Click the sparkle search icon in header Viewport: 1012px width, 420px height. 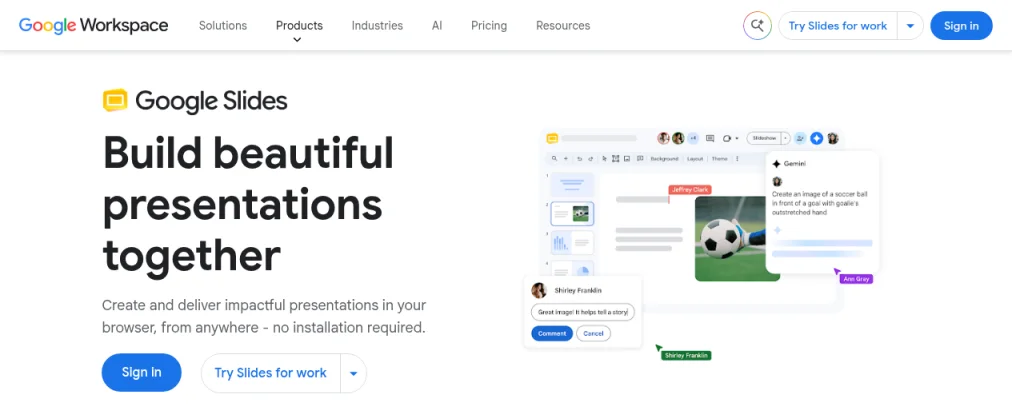click(757, 26)
